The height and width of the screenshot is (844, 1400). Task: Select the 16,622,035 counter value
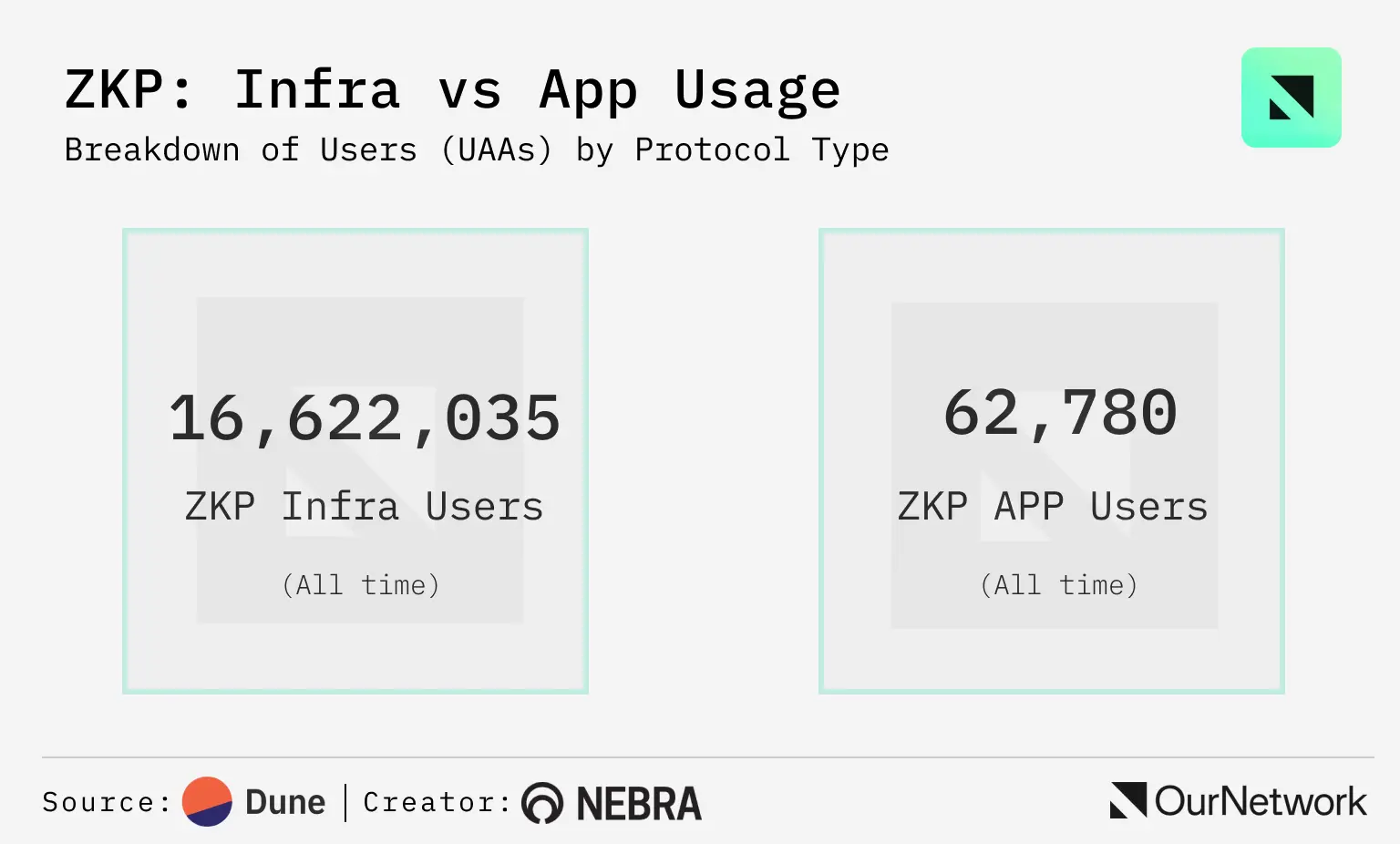pos(365,418)
